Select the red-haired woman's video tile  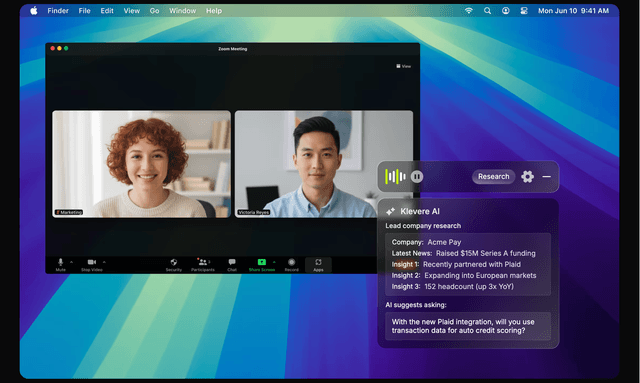click(x=141, y=164)
